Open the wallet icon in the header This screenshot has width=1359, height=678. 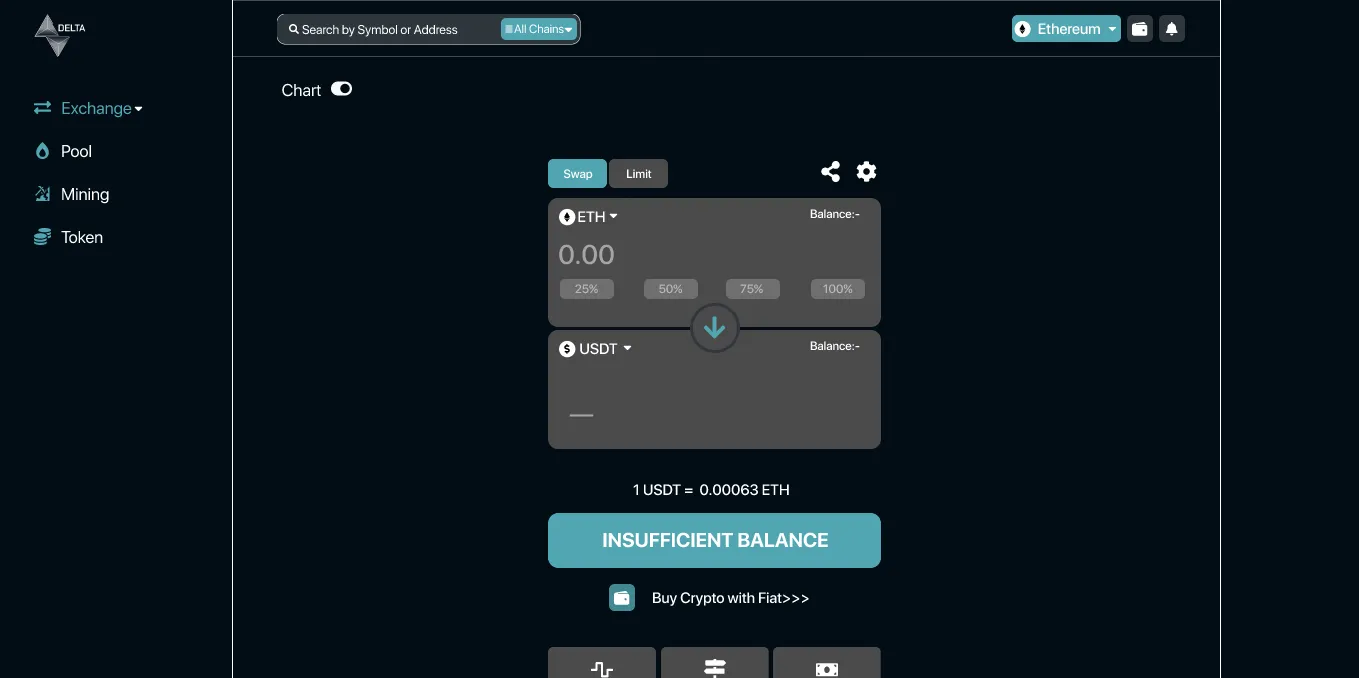pyautogui.click(x=1139, y=29)
